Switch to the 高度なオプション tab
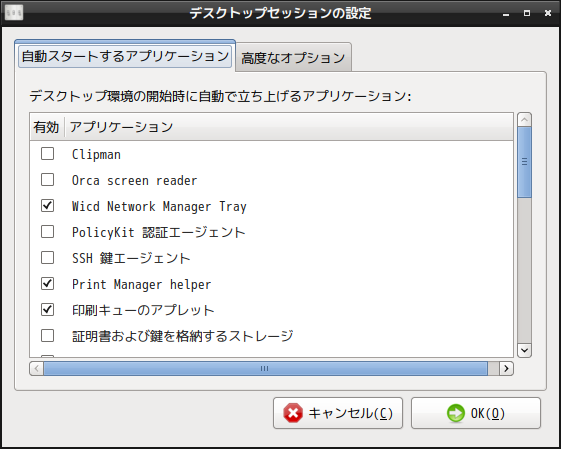 click(x=293, y=58)
